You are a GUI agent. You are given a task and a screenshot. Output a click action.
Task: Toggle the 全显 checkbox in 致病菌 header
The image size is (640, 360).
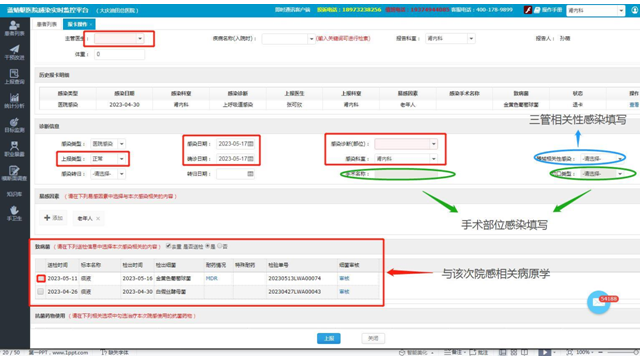tap(168, 246)
